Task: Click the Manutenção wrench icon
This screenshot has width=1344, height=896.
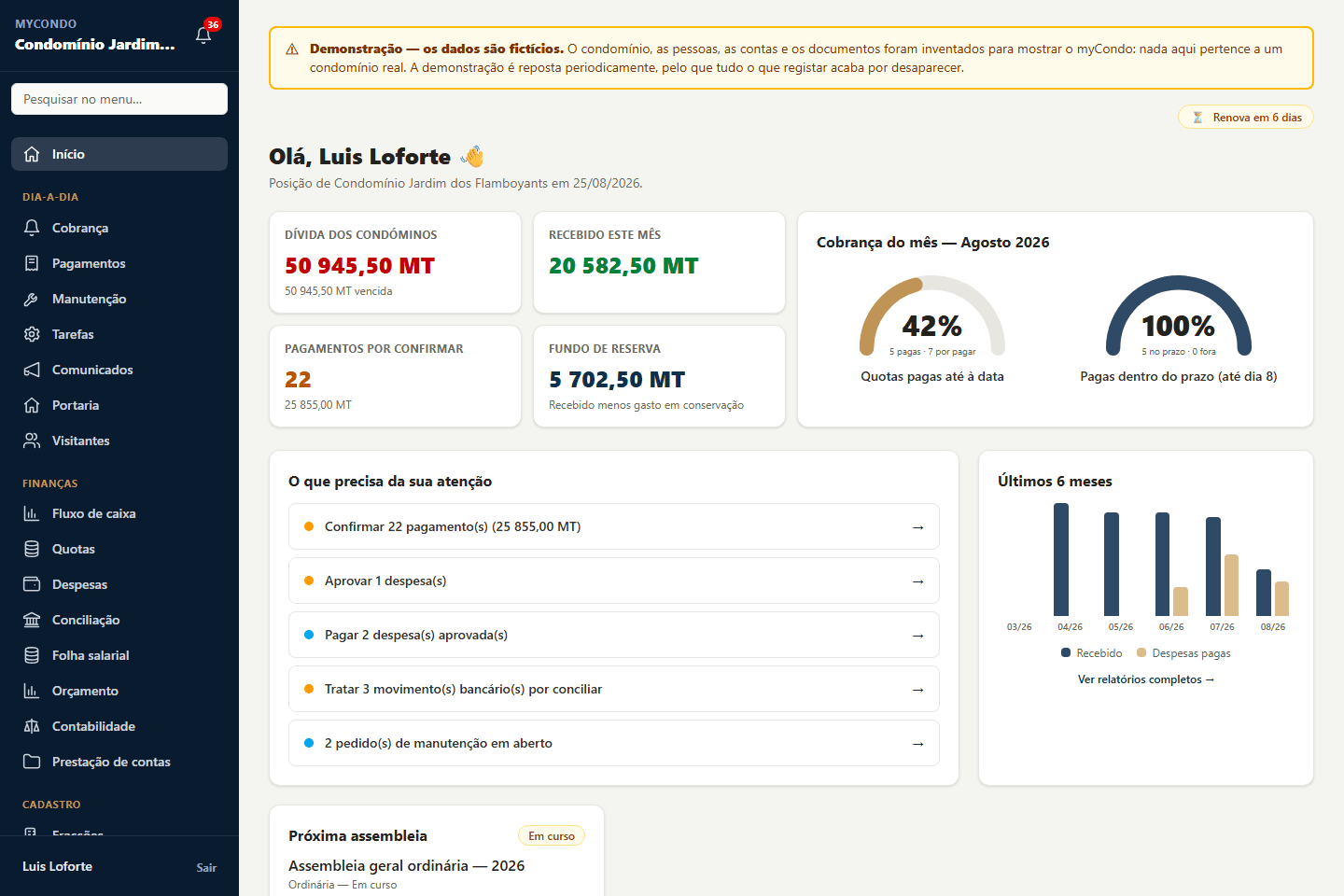Action: pos(32,299)
